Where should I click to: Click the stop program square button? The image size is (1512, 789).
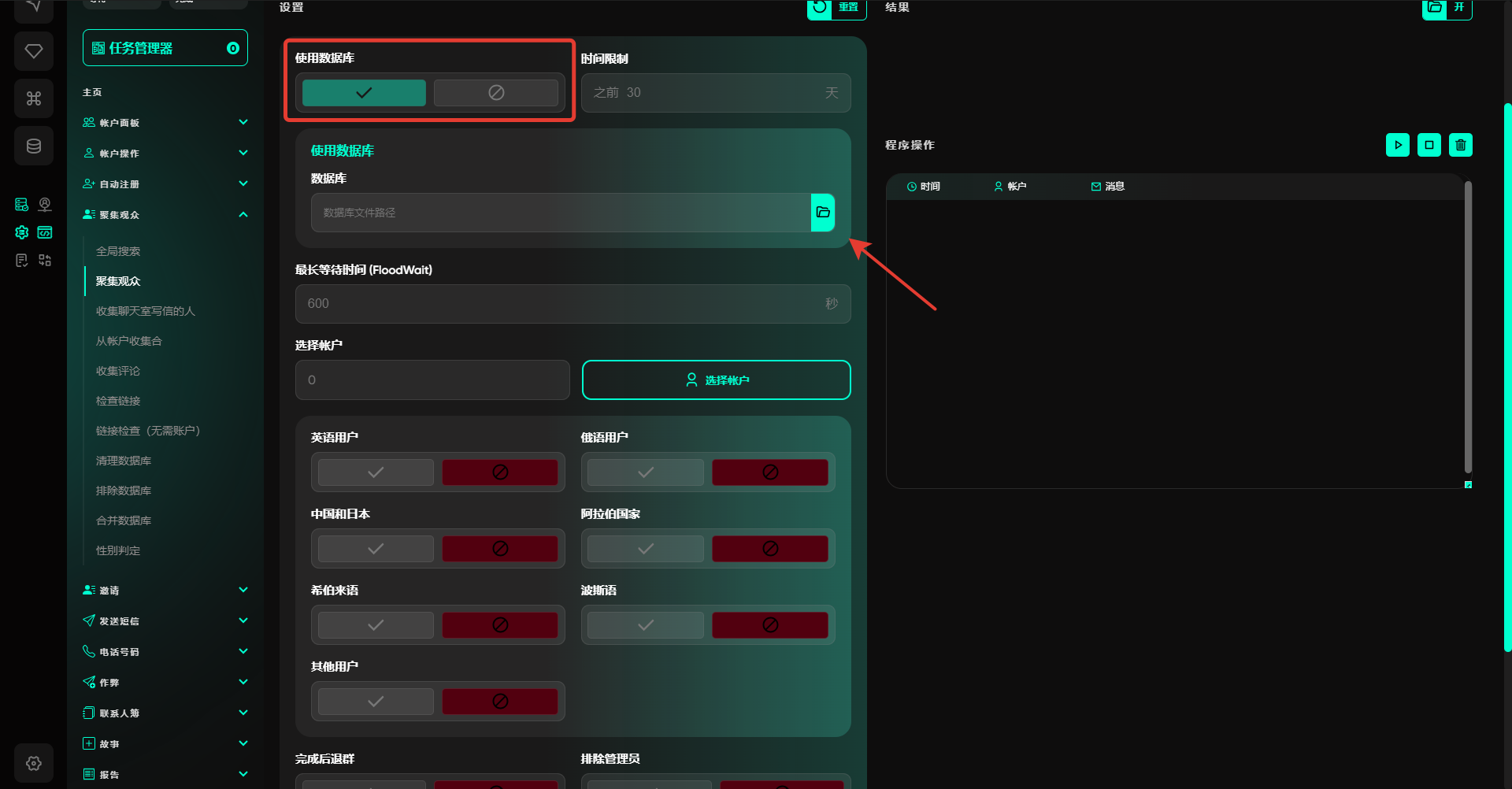pyautogui.click(x=1429, y=145)
